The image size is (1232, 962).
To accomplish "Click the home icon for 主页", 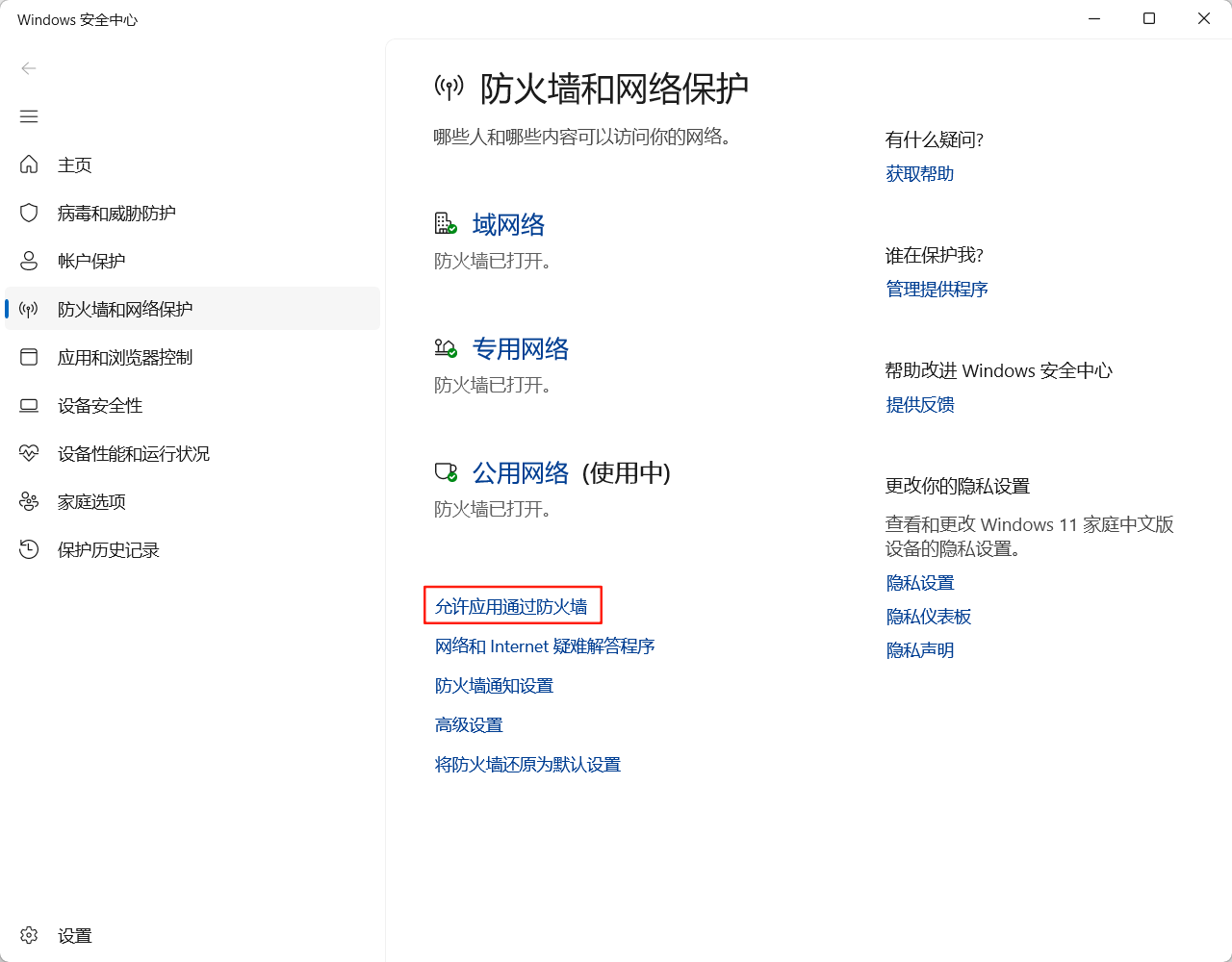I will [x=29, y=165].
